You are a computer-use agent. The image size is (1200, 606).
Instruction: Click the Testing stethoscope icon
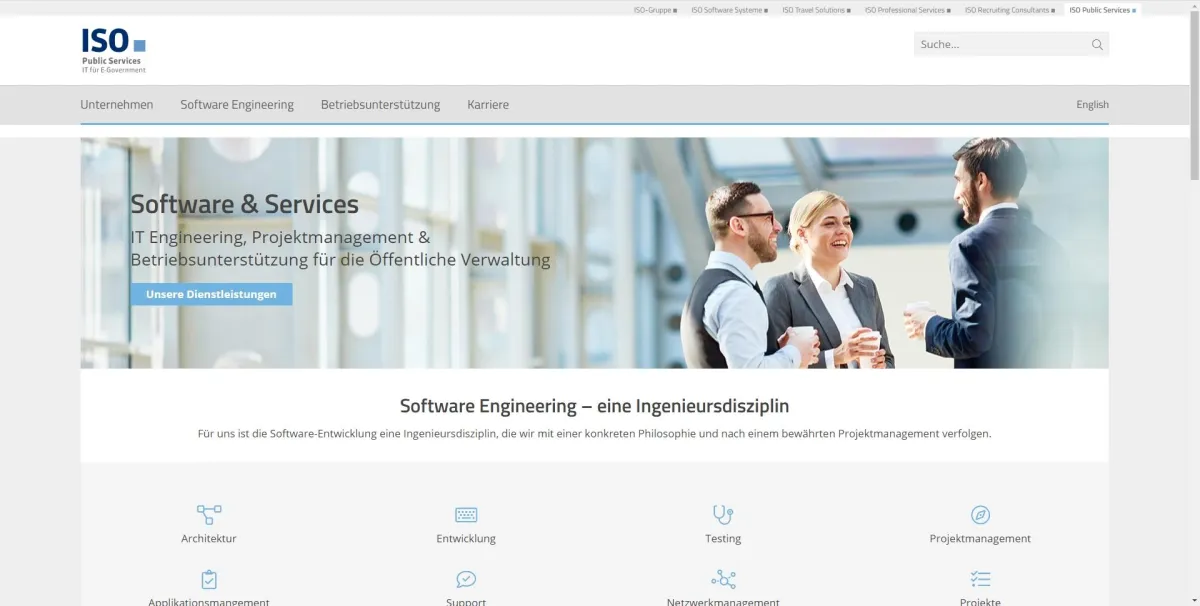tap(723, 515)
